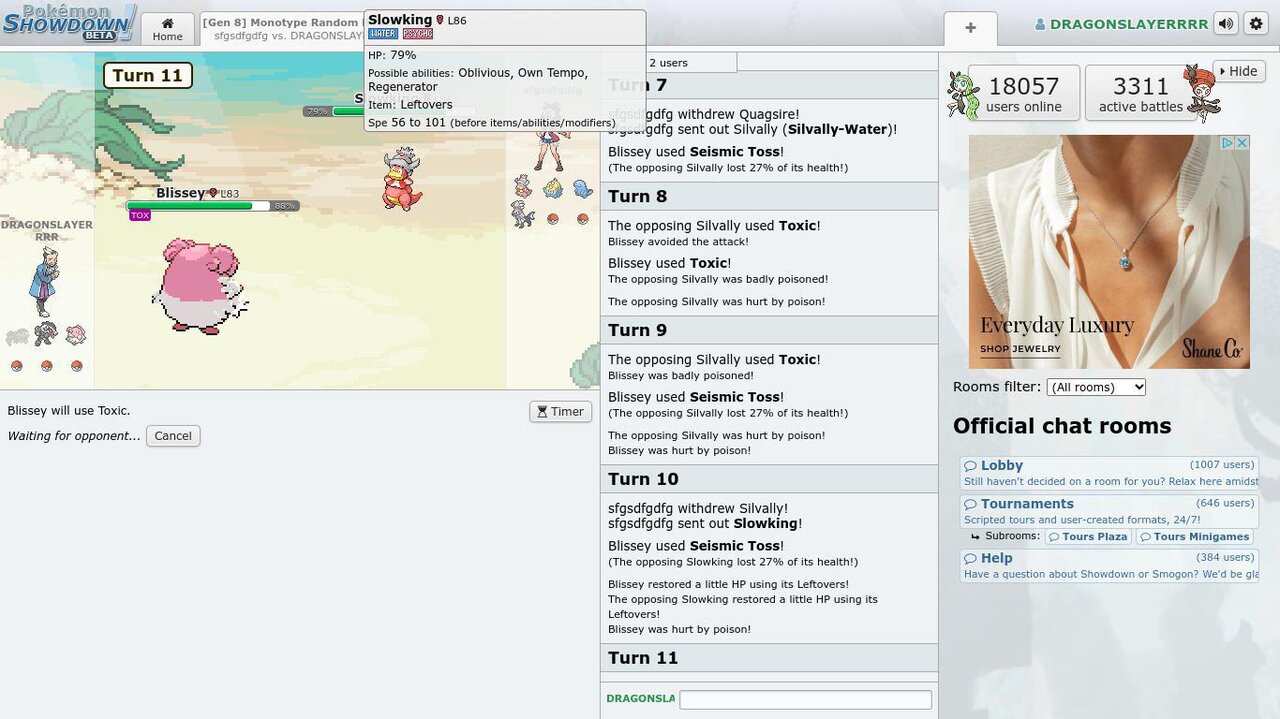
Task: Follow the Shop Jewelry link in the ad
Action: 1020,349
